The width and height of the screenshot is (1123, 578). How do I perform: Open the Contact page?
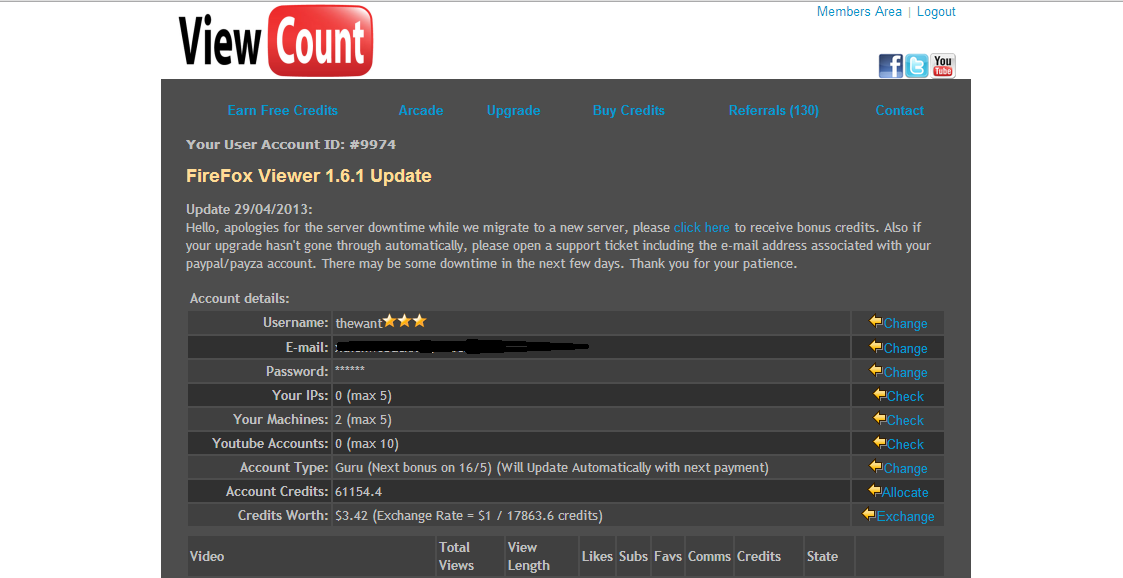[900, 110]
